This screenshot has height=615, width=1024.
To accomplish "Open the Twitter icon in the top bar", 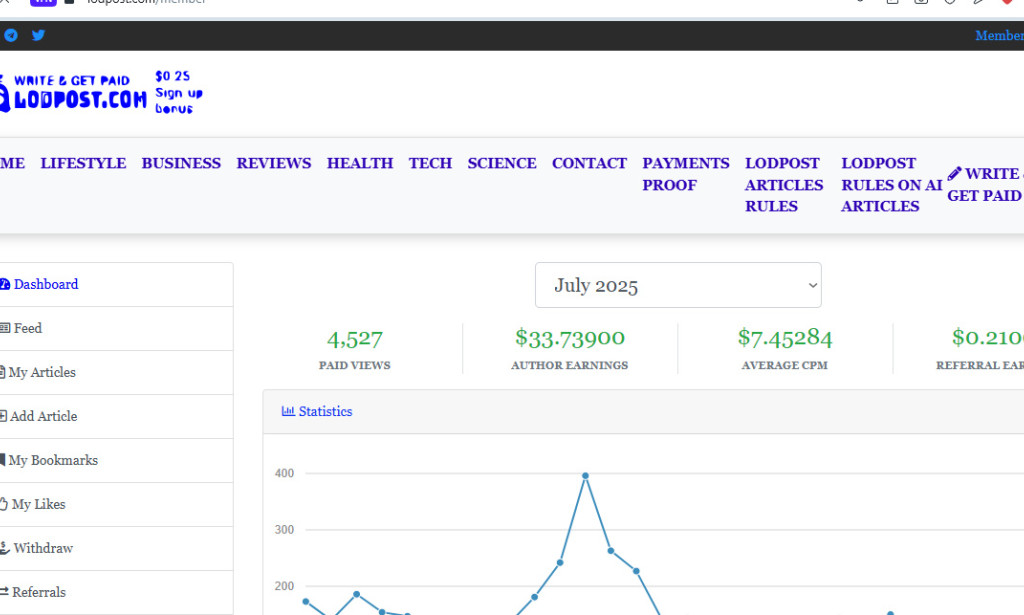I will [x=38, y=35].
